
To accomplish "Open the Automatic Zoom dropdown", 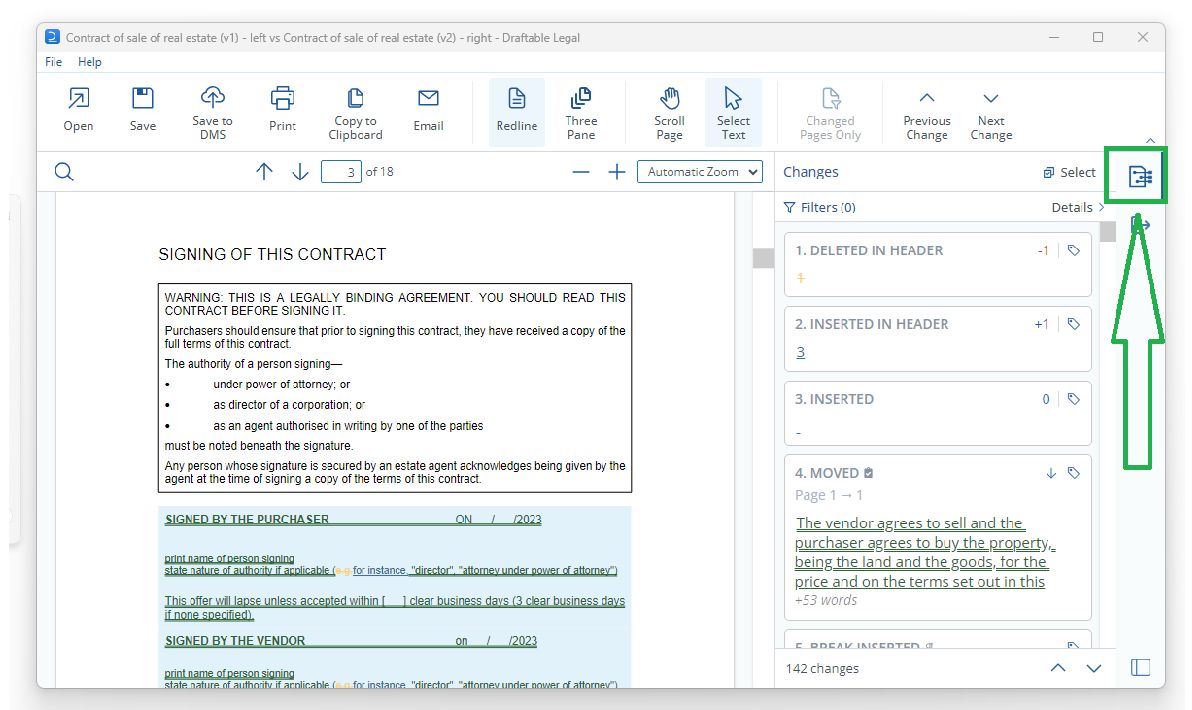I will (699, 172).
